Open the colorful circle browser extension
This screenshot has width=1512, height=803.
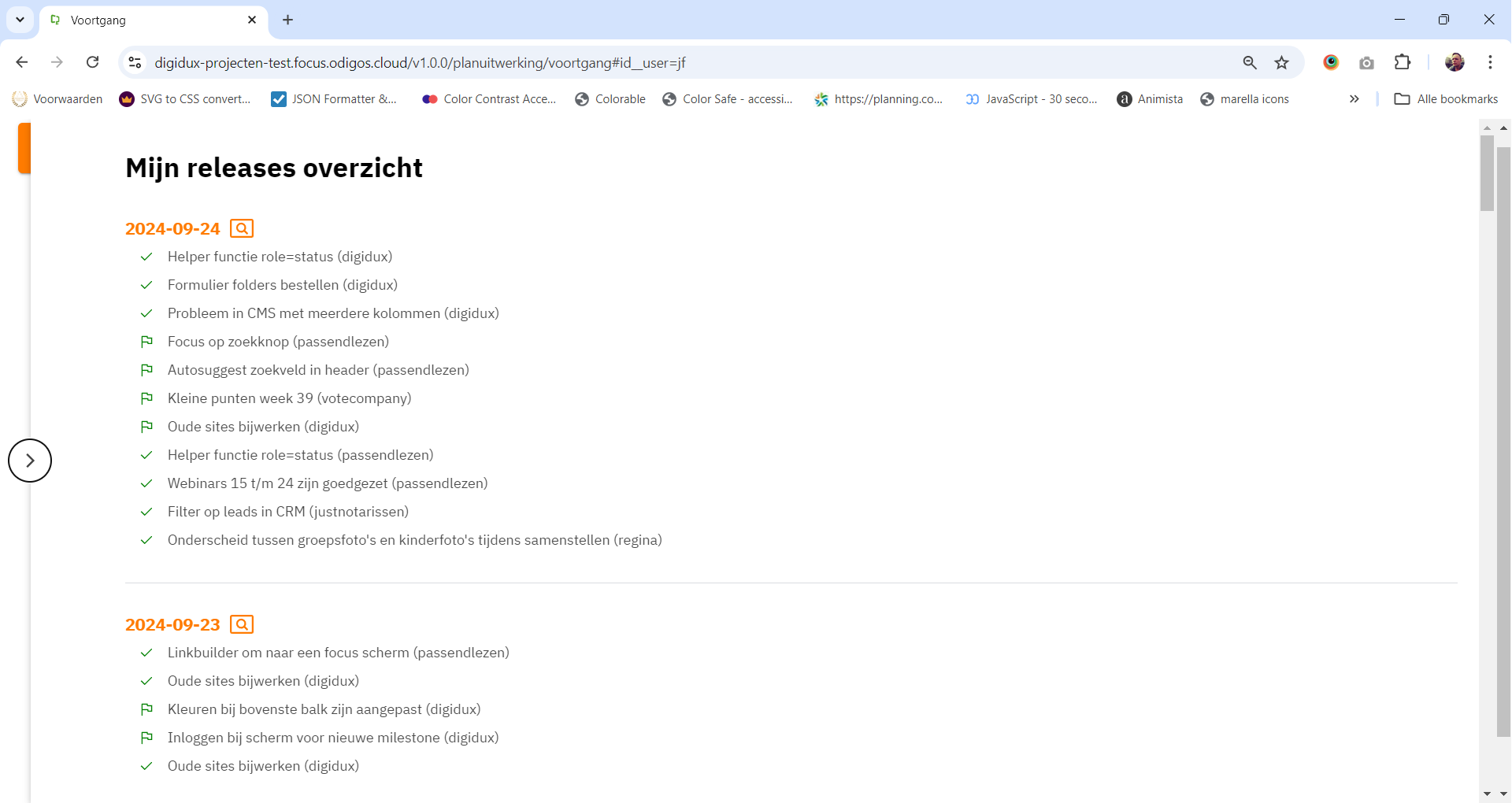[1331, 62]
